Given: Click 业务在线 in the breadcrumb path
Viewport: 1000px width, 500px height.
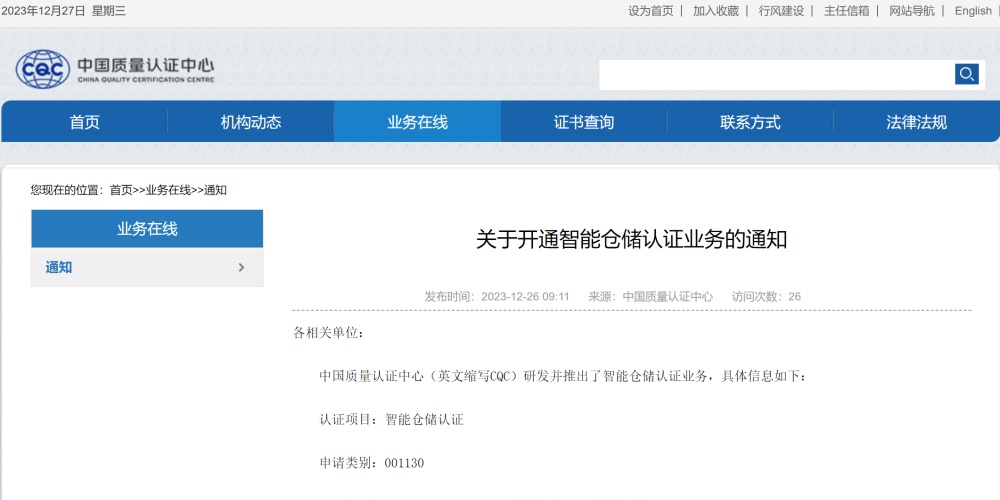Looking at the screenshot, I should (x=168, y=190).
